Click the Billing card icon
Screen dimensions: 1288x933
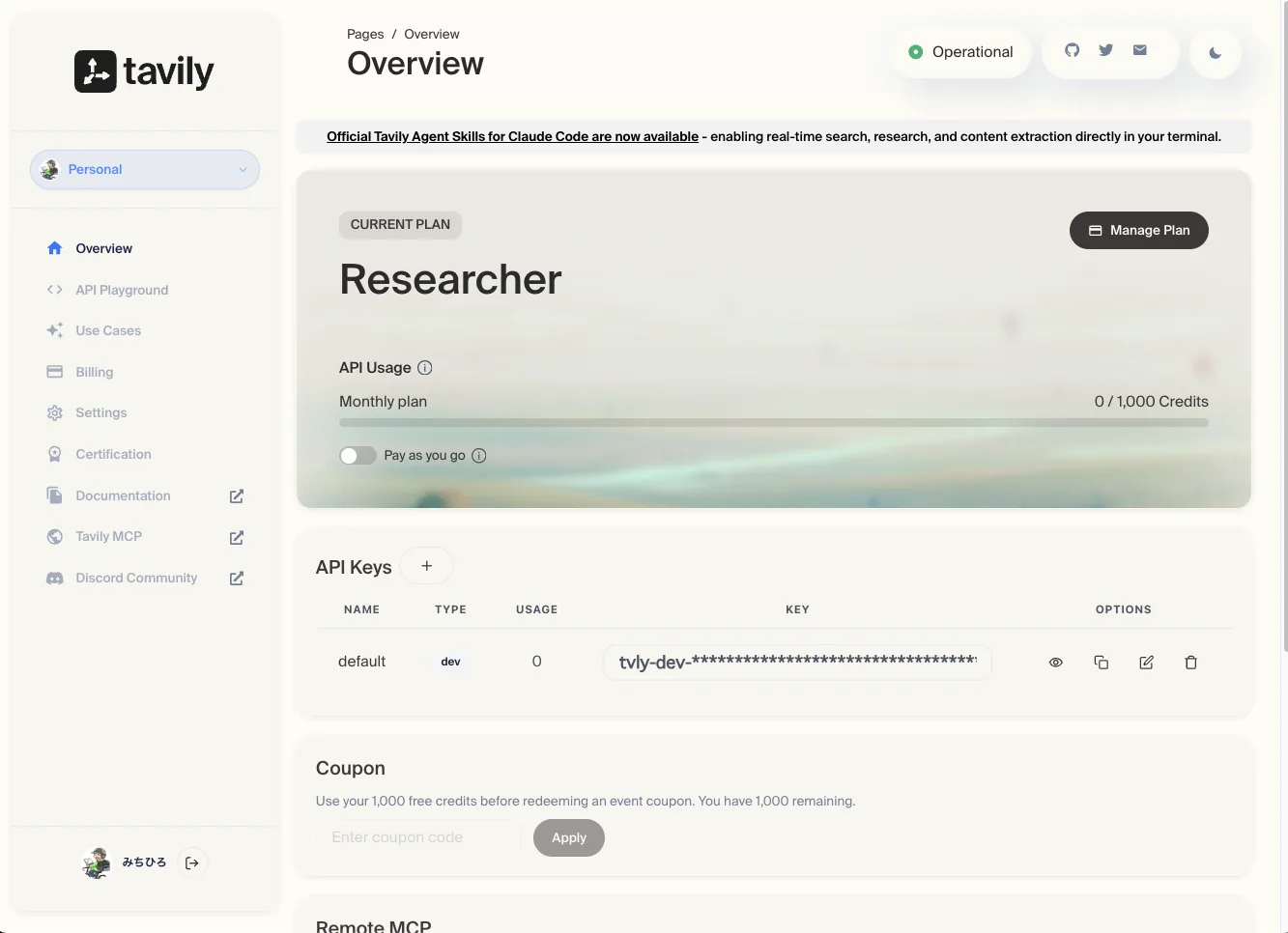click(x=55, y=372)
